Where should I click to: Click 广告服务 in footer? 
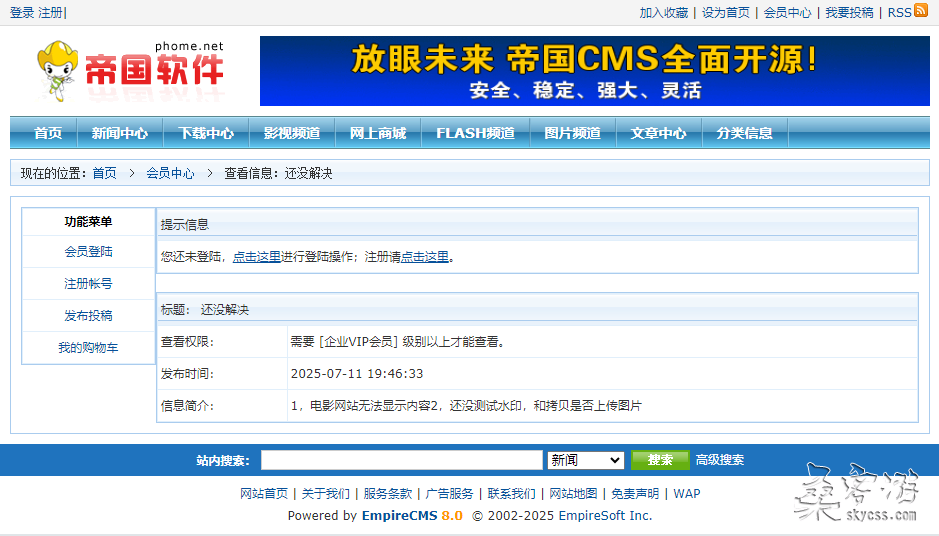pyautogui.click(x=449, y=493)
